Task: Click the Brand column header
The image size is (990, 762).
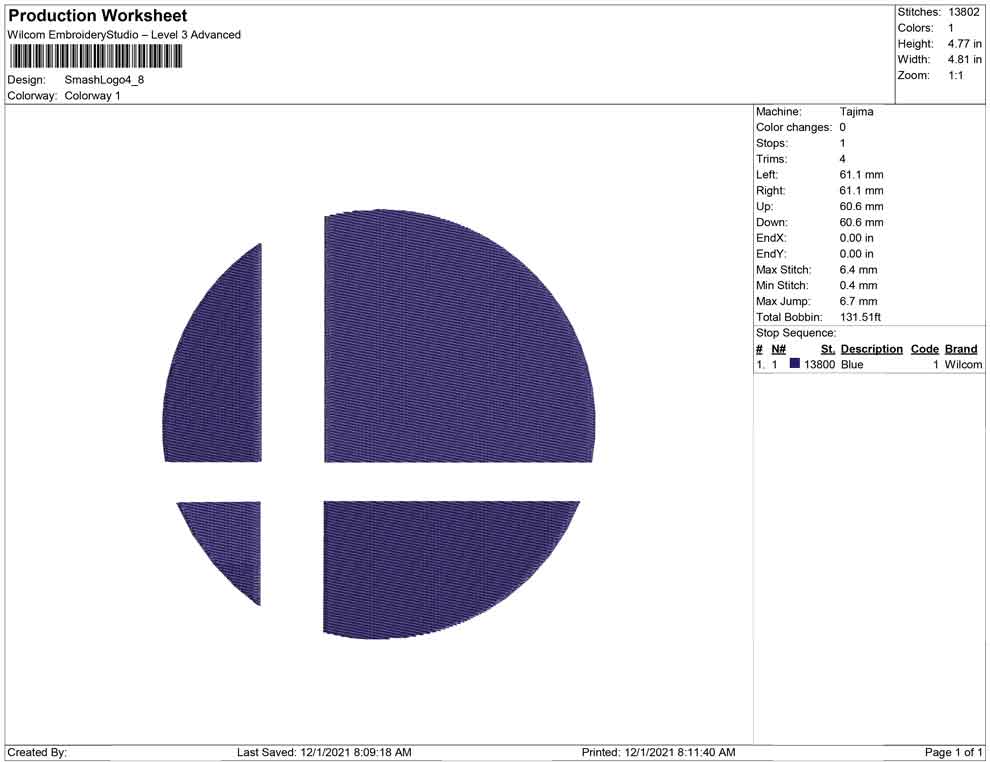Action: 961,349
